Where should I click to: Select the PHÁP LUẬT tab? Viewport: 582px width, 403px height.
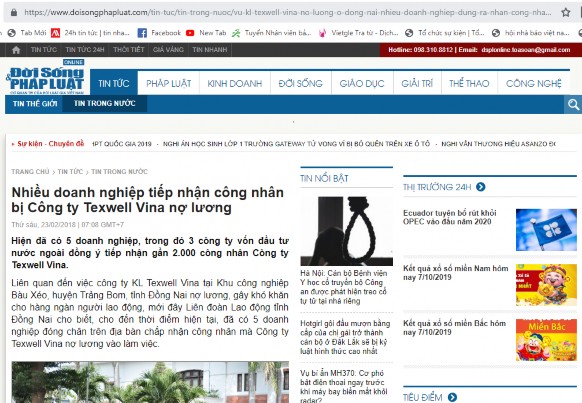169,83
